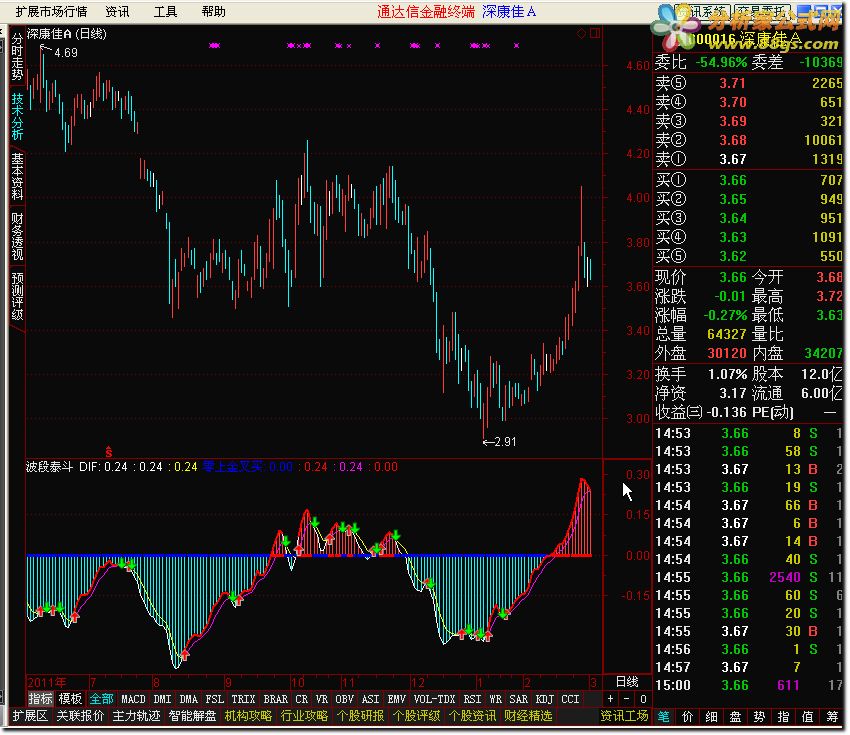This screenshot has height=735, width=850.
Task: Switch indicator to WR
Action: pos(495,699)
